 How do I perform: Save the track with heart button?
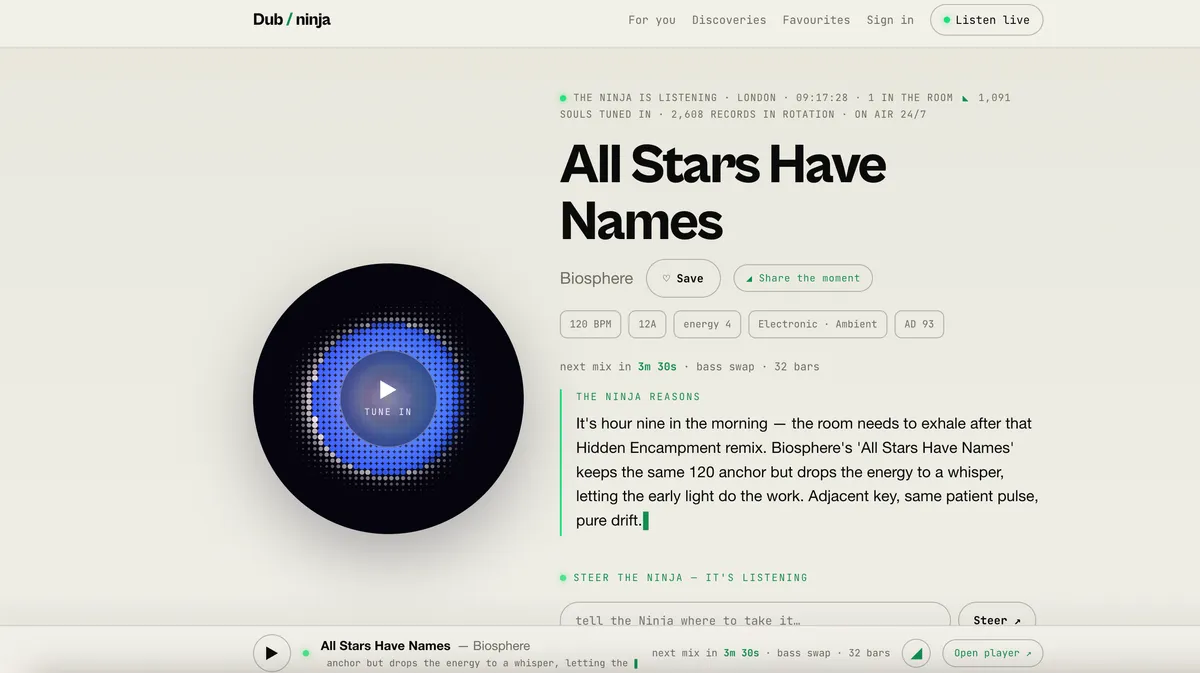tap(683, 278)
